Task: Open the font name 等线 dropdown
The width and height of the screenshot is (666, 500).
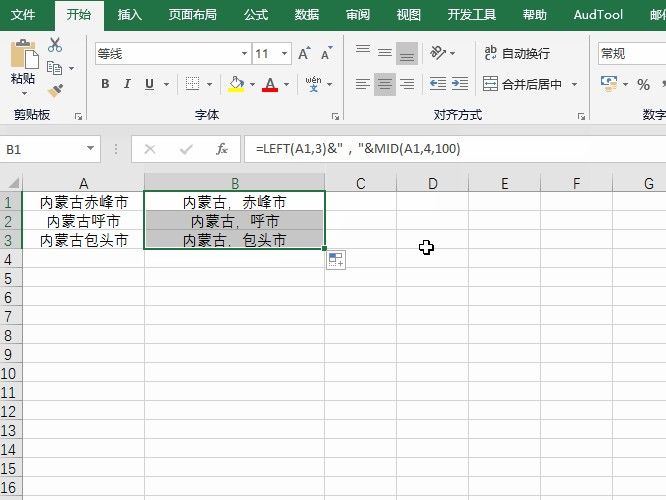Action: coord(244,54)
